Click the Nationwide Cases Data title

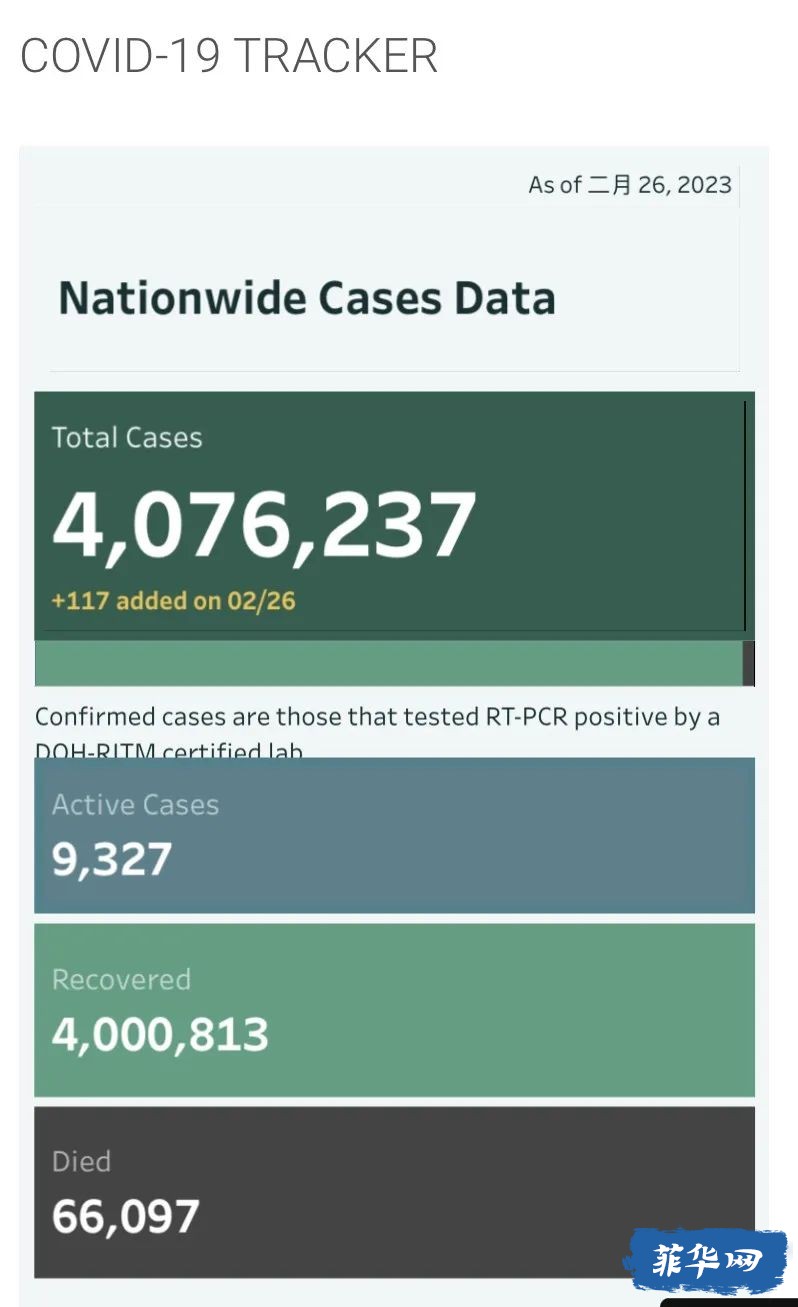click(x=306, y=298)
